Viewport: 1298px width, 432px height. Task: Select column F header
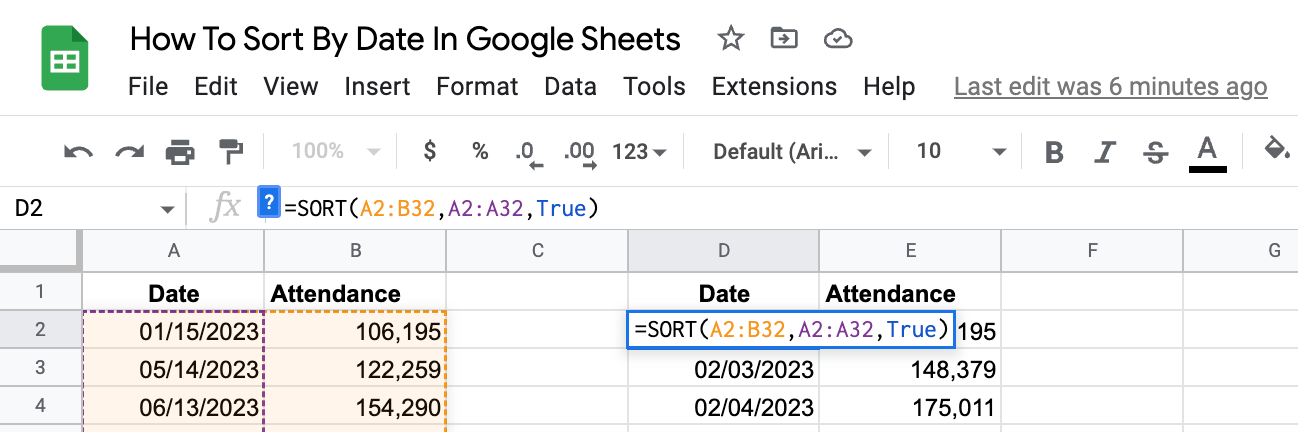(x=1092, y=251)
